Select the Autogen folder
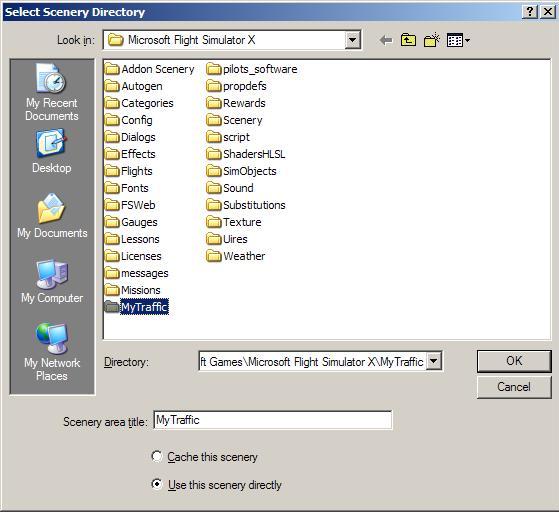This screenshot has width=559, height=512. pyautogui.click(x=134, y=86)
